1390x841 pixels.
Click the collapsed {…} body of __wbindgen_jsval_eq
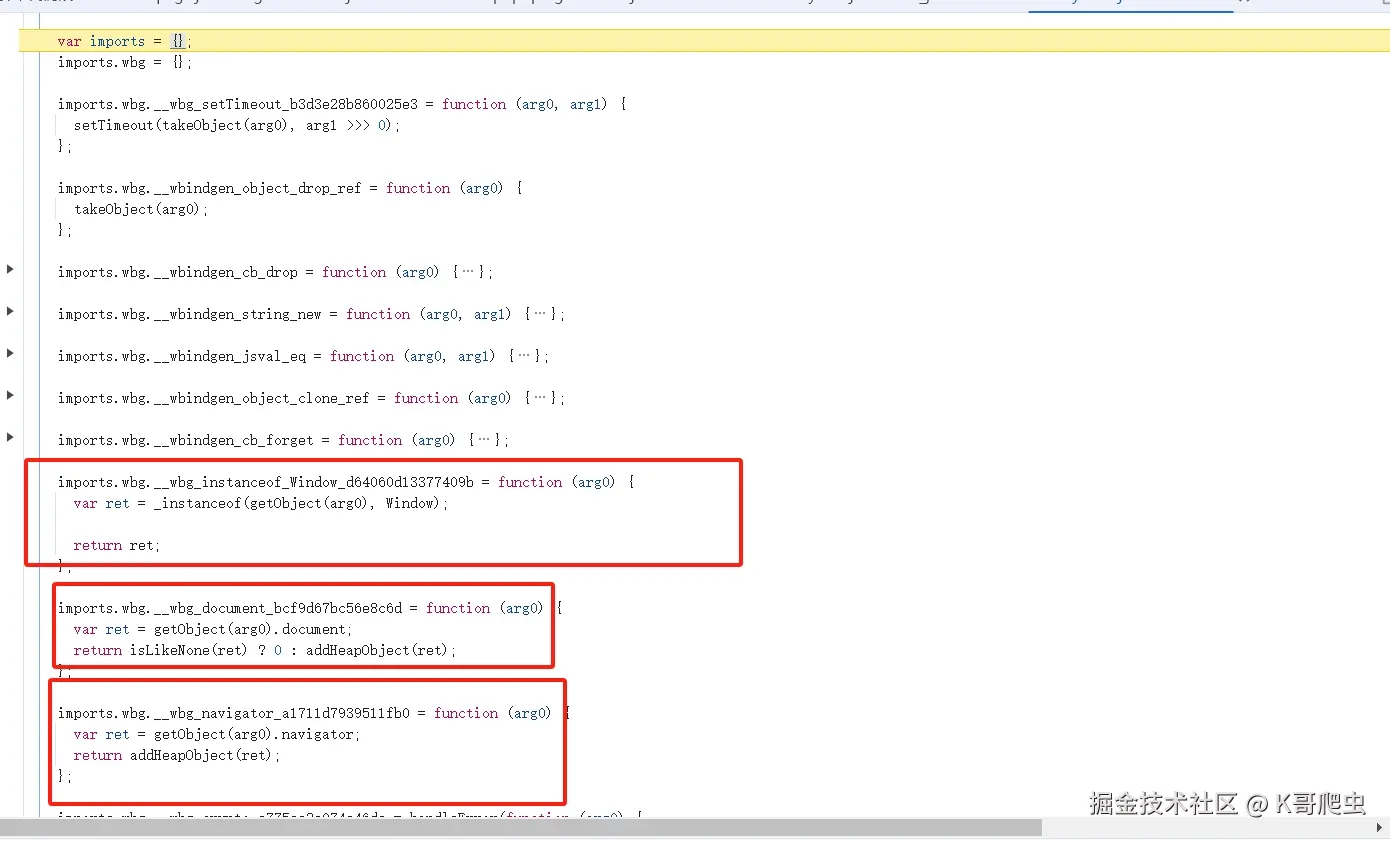coord(524,356)
